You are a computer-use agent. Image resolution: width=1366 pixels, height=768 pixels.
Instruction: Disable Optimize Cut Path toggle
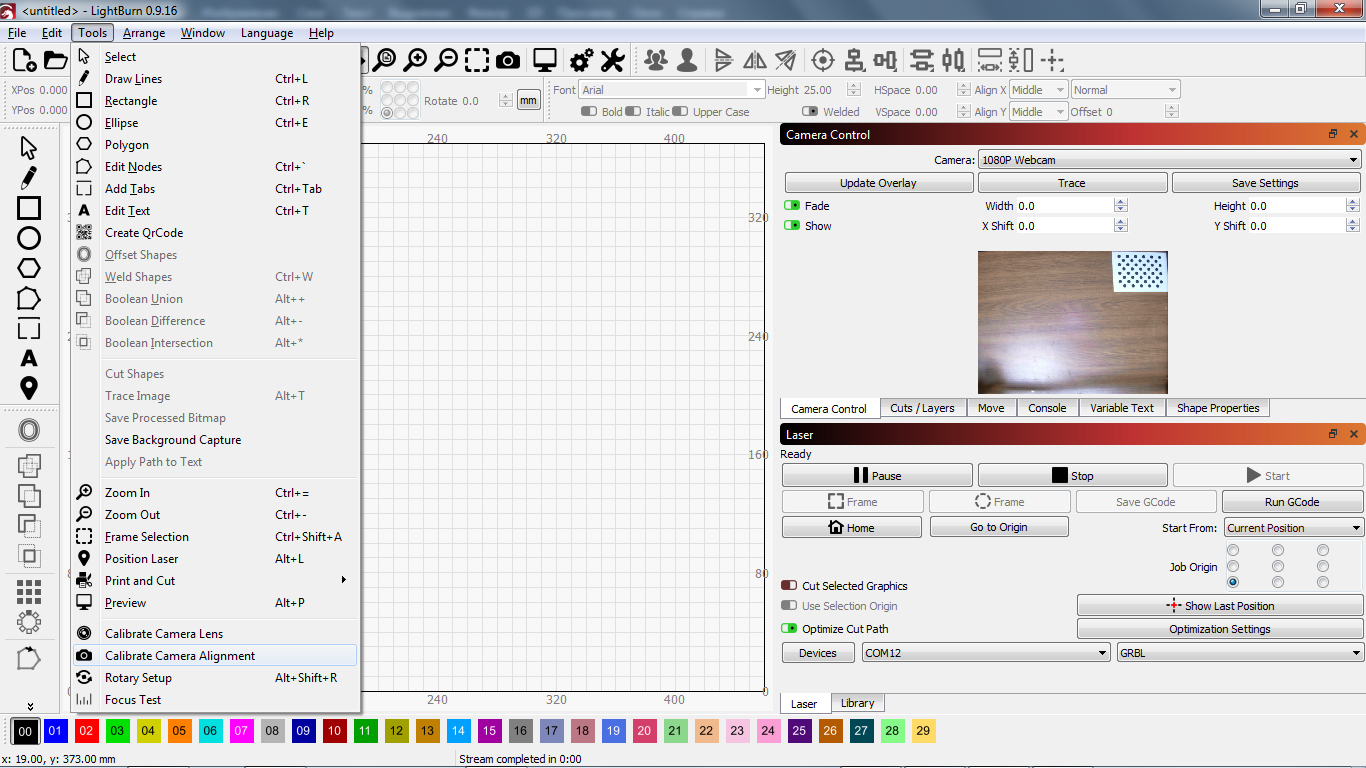pyautogui.click(x=789, y=629)
